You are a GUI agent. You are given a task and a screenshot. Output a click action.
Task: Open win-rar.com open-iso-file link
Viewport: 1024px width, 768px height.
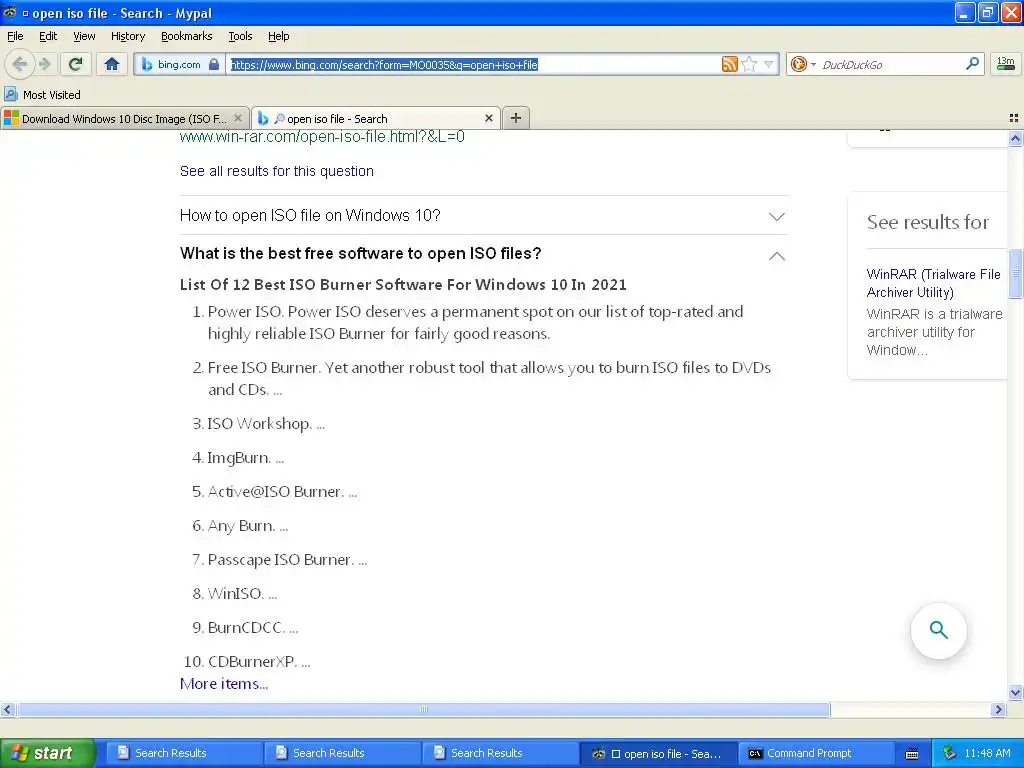pos(322,136)
